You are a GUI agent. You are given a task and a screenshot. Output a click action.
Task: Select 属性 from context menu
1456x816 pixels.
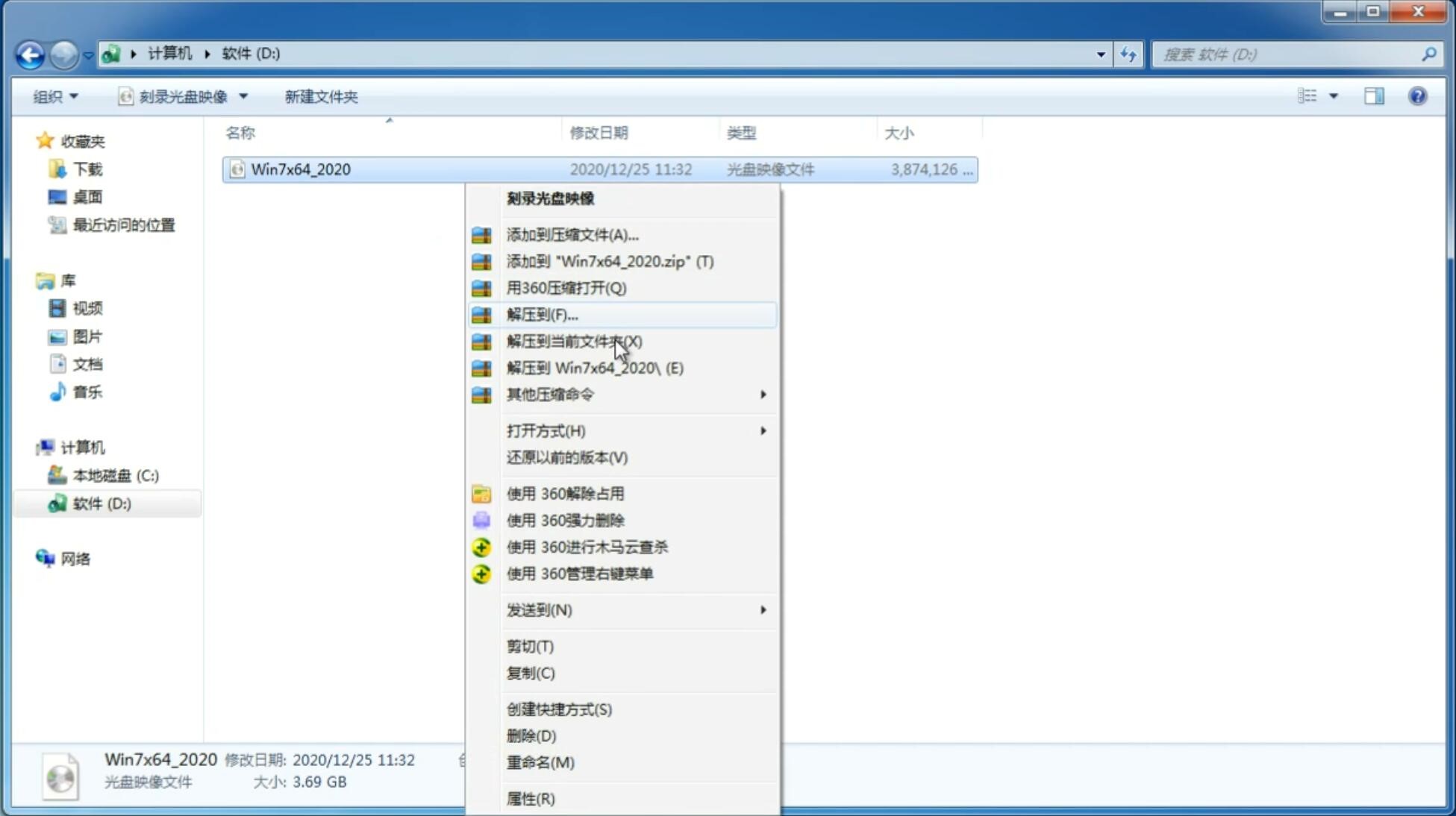[531, 799]
